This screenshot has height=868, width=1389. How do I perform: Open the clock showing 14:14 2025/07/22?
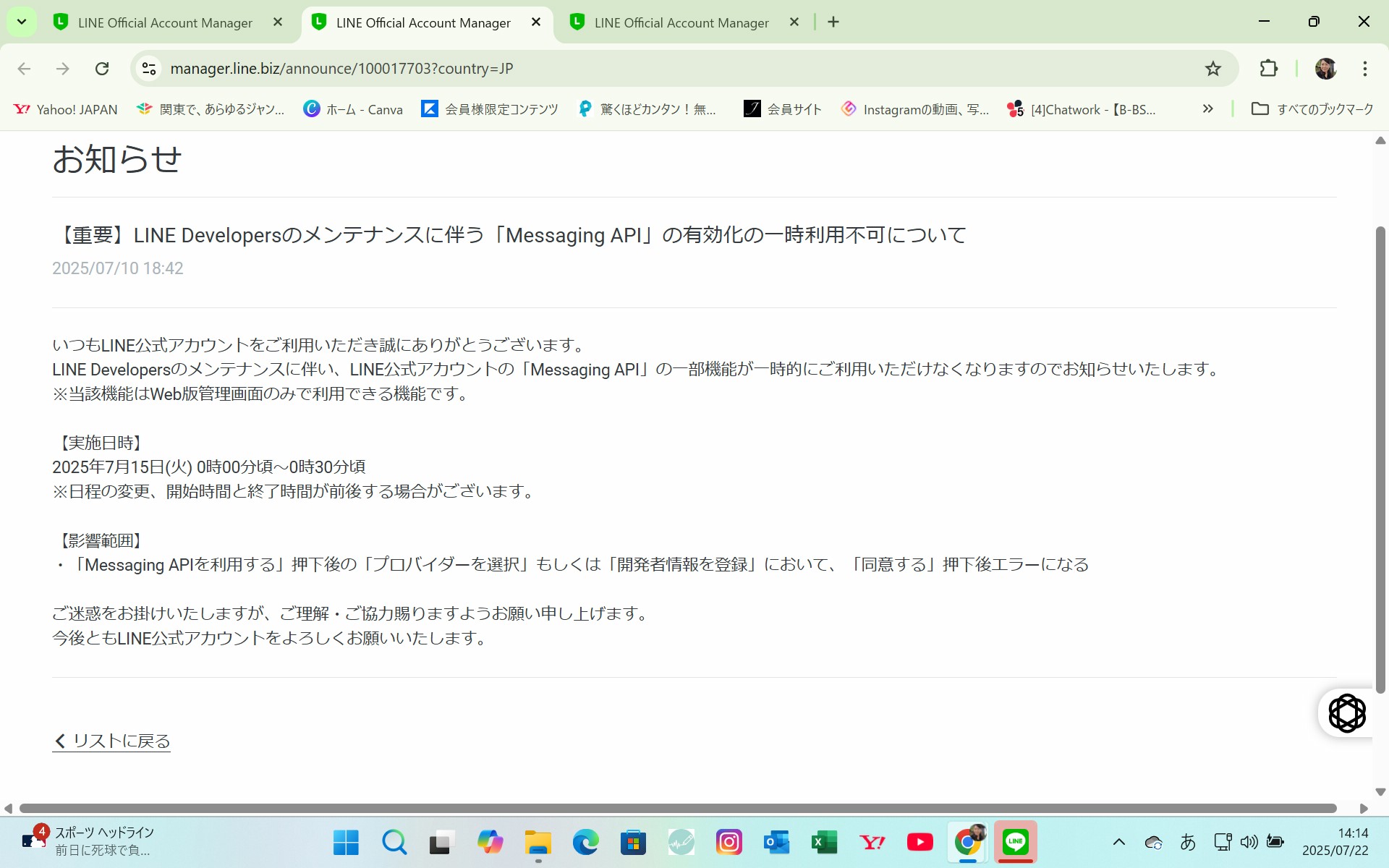[x=1335, y=842]
